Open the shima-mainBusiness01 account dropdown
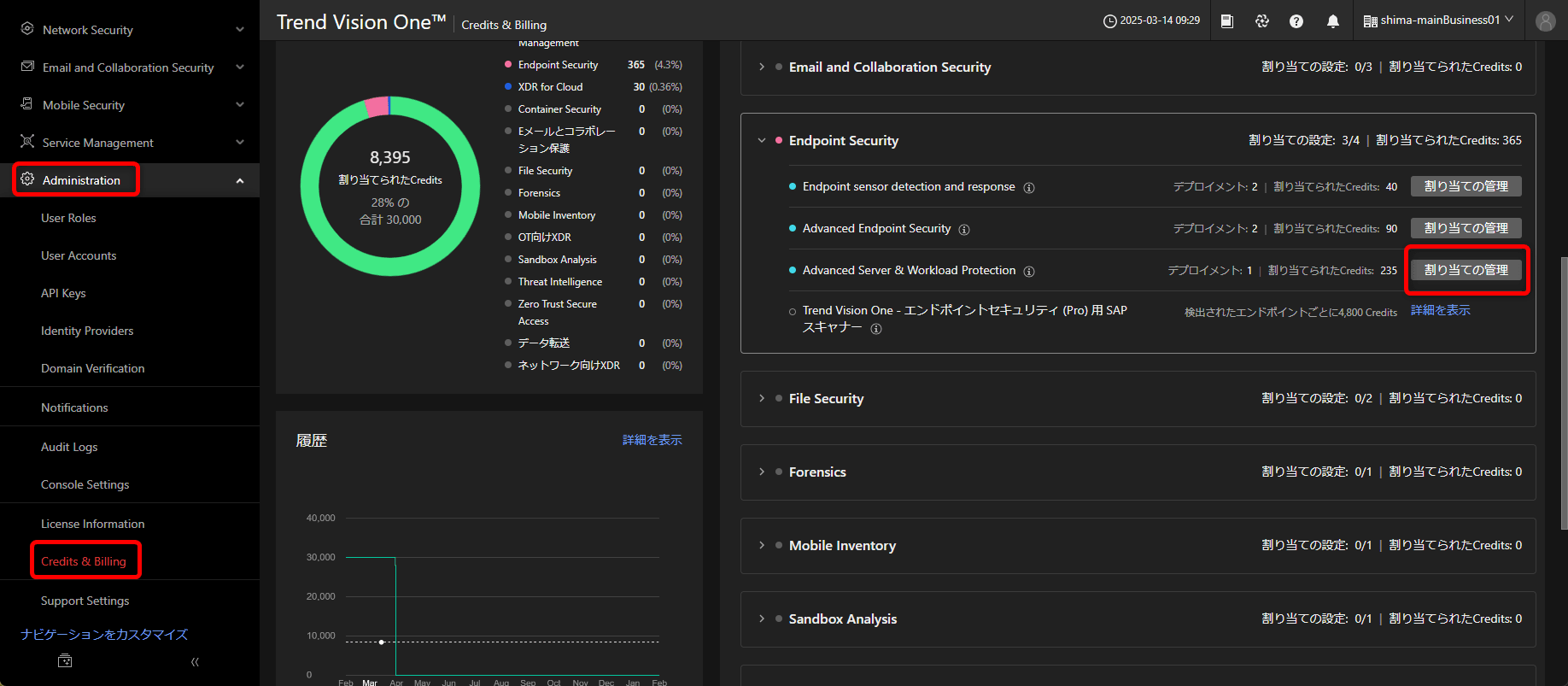The width and height of the screenshot is (1568, 686). click(1438, 21)
